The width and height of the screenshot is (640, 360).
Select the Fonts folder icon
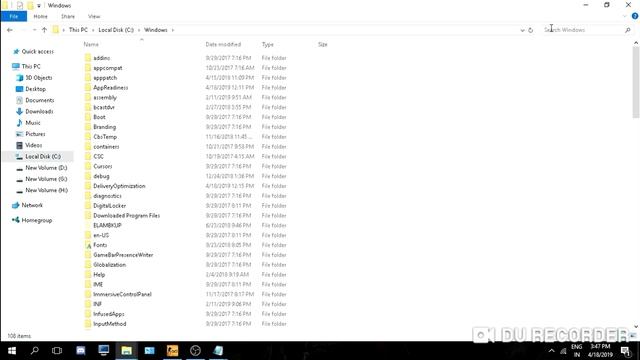coord(88,245)
